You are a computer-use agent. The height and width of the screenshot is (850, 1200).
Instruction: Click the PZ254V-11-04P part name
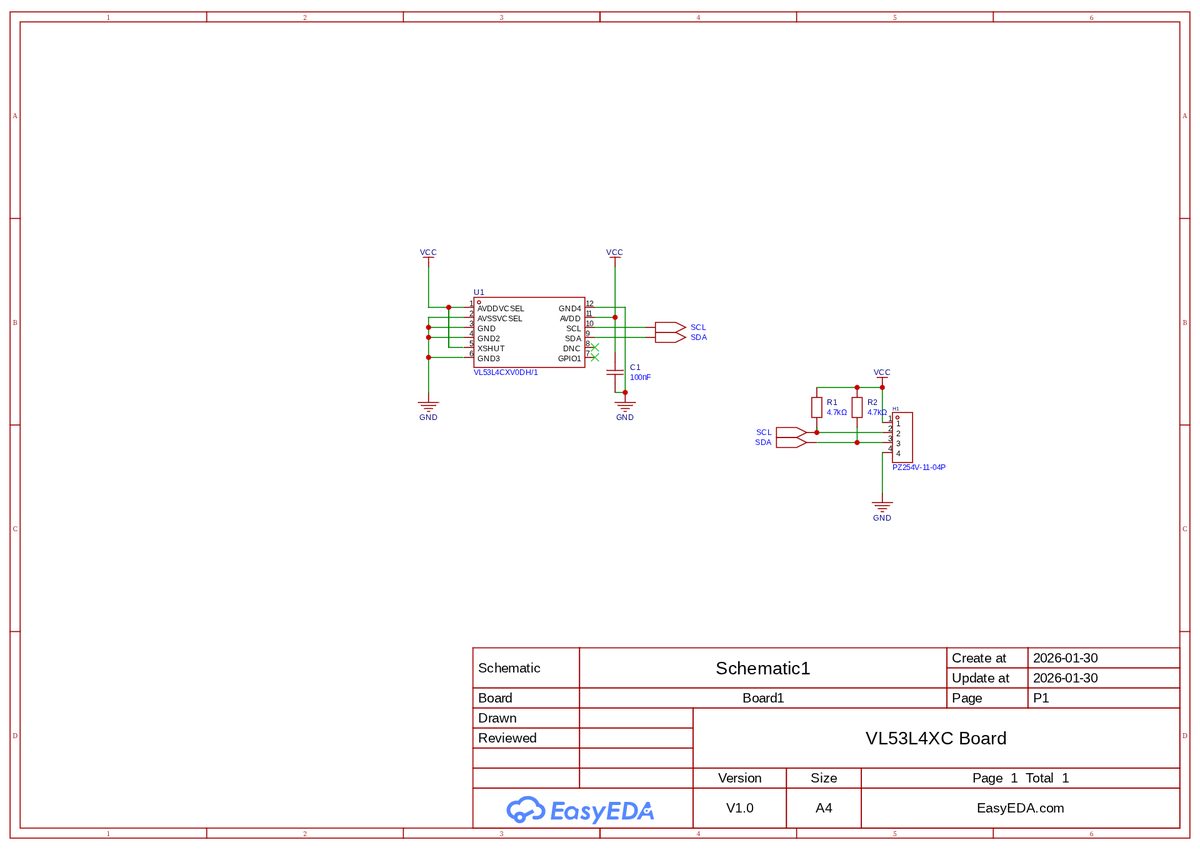point(919,467)
